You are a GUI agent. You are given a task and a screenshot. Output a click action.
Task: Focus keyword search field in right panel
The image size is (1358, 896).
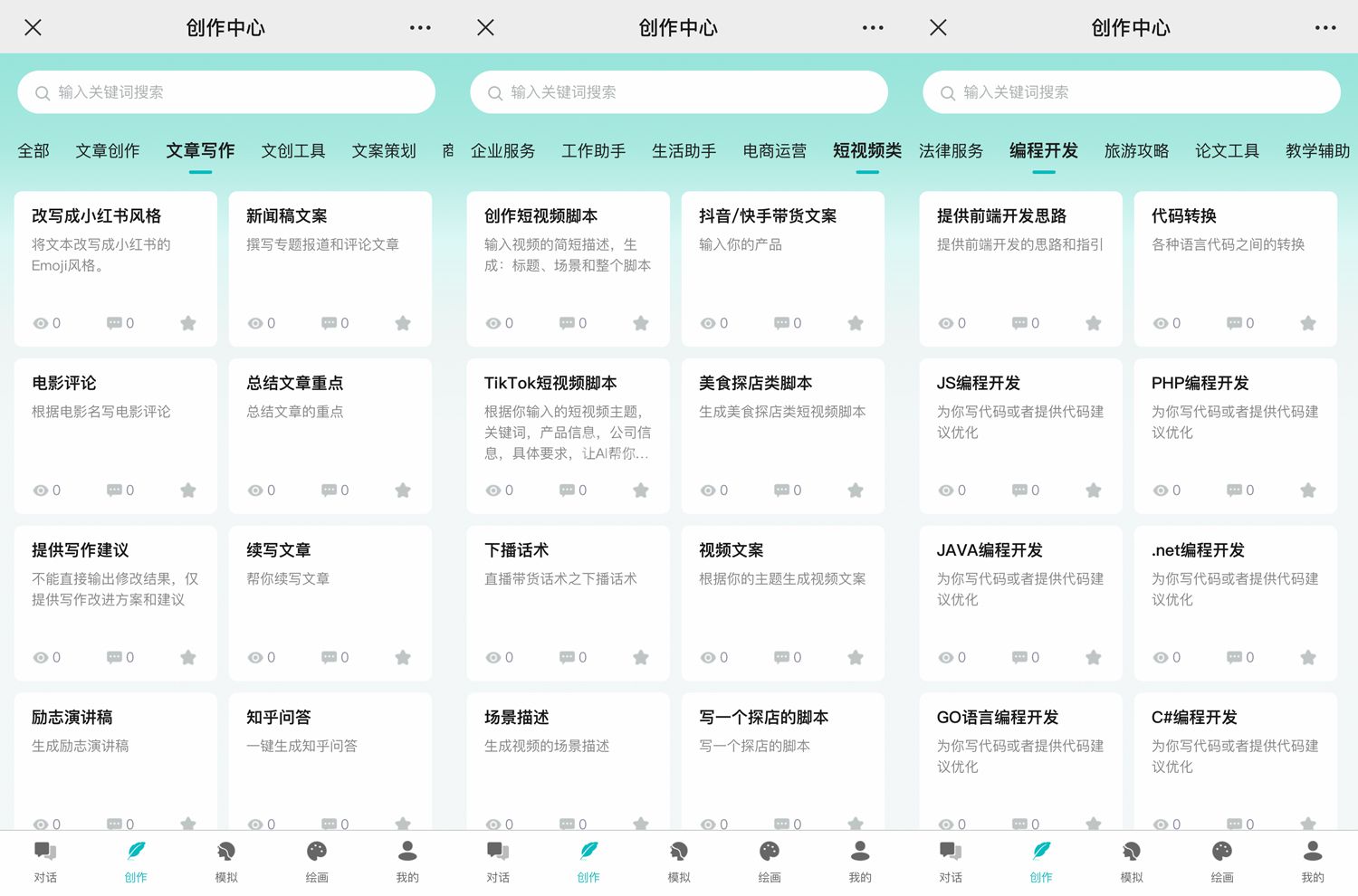[1132, 92]
